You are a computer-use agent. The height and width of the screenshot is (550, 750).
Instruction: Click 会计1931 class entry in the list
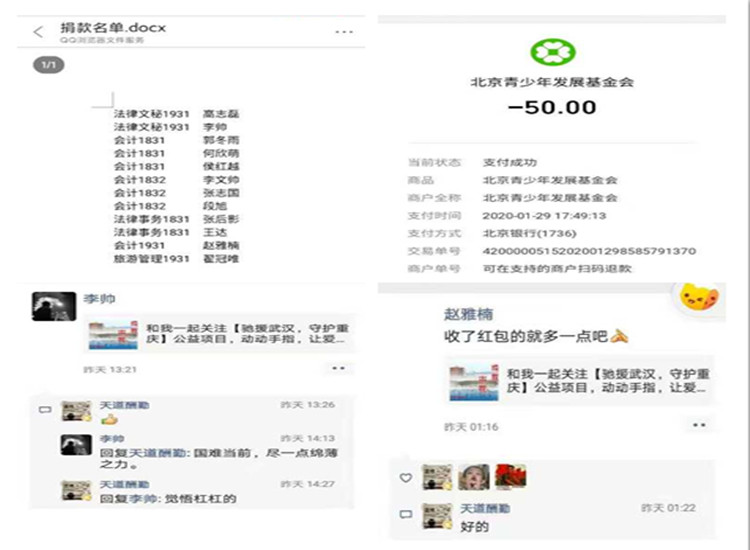tap(139, 245)
